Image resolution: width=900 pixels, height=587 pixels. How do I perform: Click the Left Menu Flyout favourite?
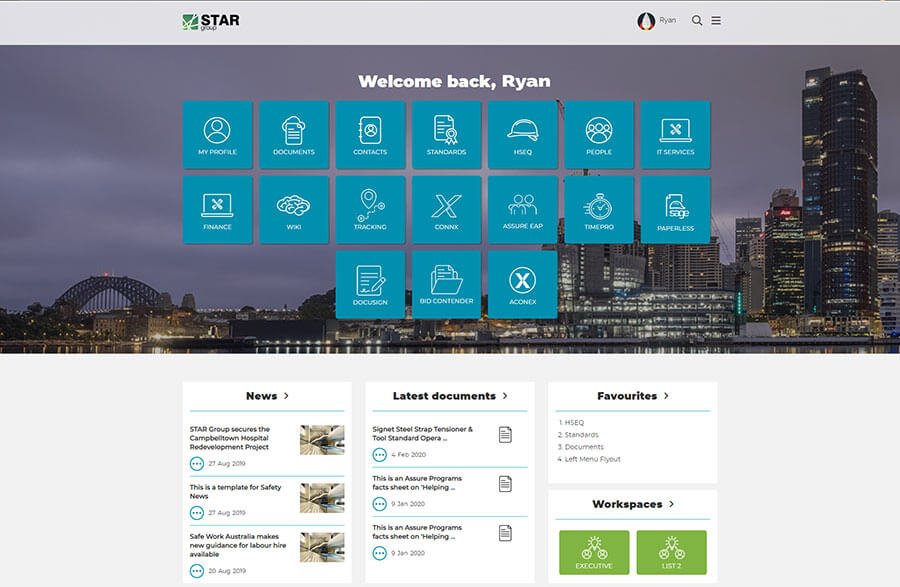[x=591, y=459]
